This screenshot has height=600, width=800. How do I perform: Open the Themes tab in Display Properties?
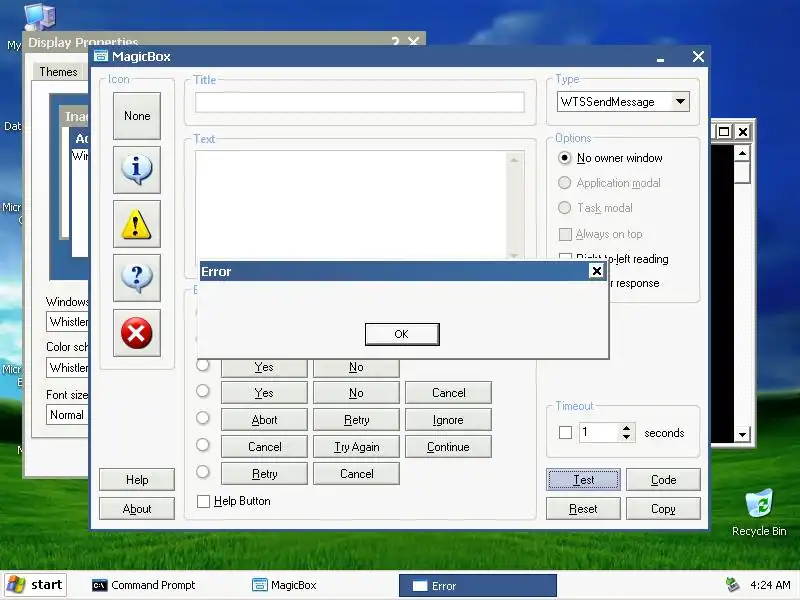pyautogui.click(x=58, y=71)
